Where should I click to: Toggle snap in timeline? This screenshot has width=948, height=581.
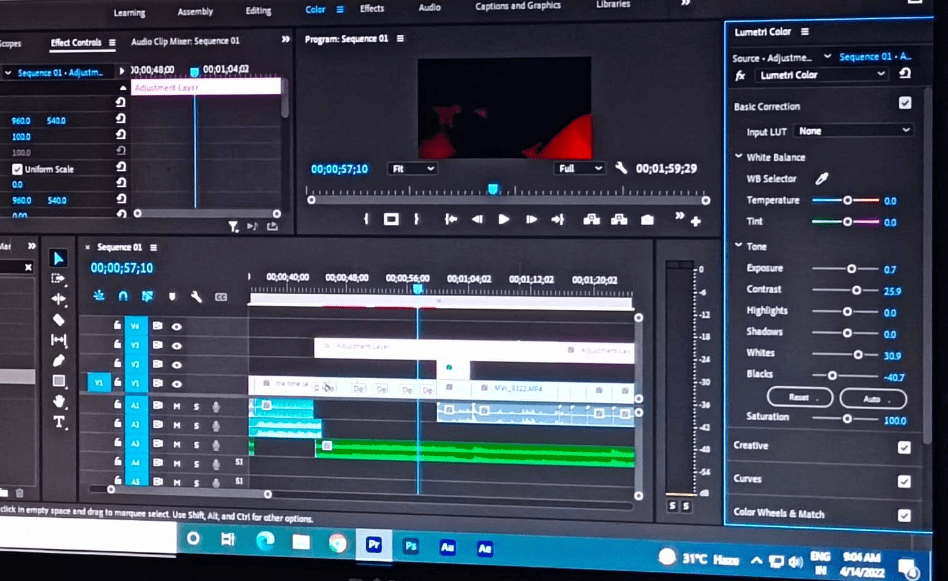tap(123, 297)
